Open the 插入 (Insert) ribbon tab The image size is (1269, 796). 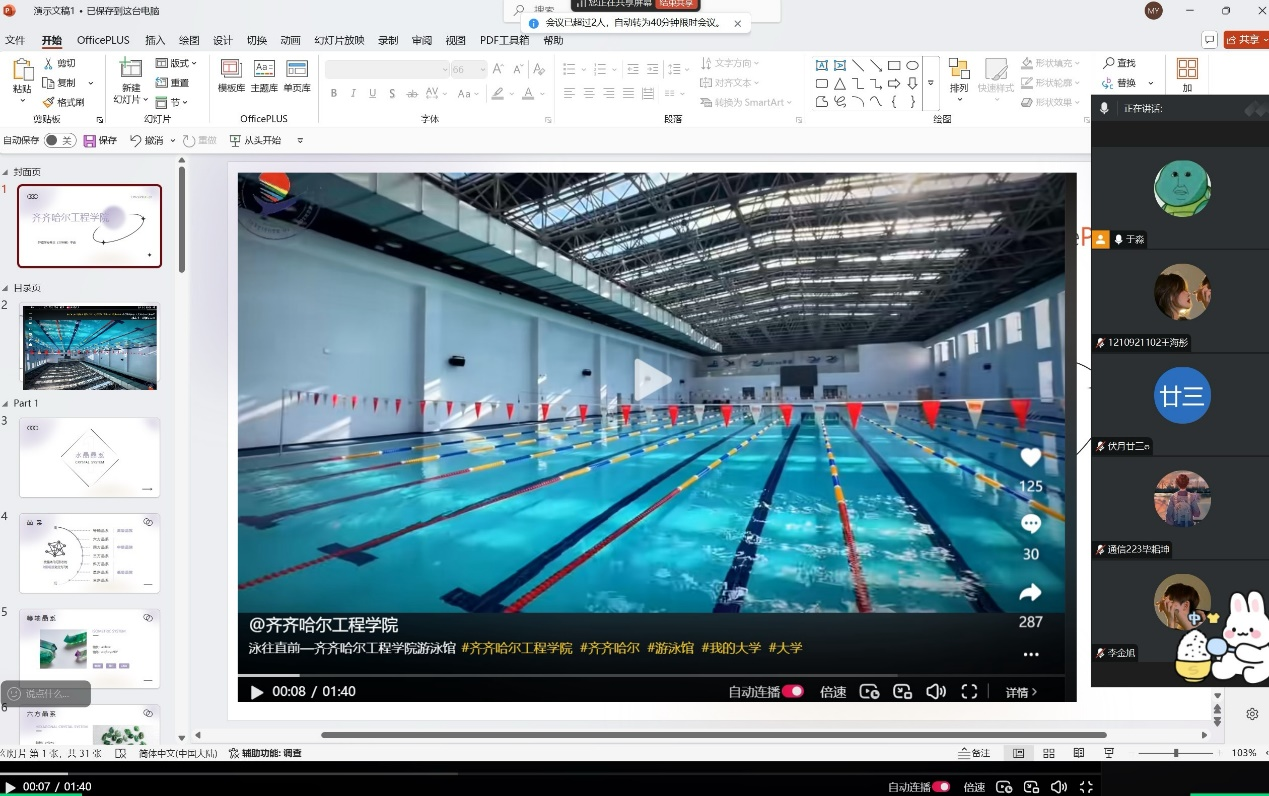tap(155, 40)
